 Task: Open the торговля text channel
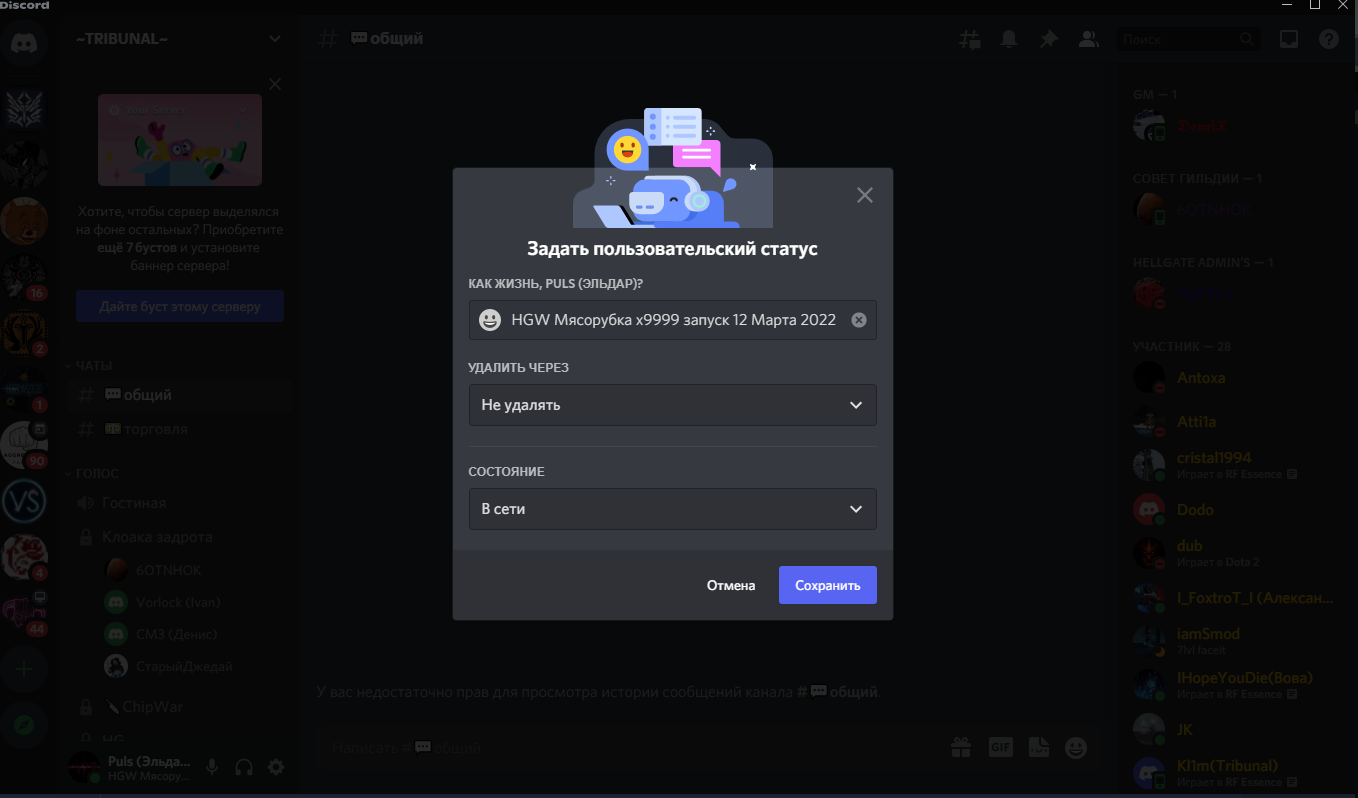pos(180,429)
